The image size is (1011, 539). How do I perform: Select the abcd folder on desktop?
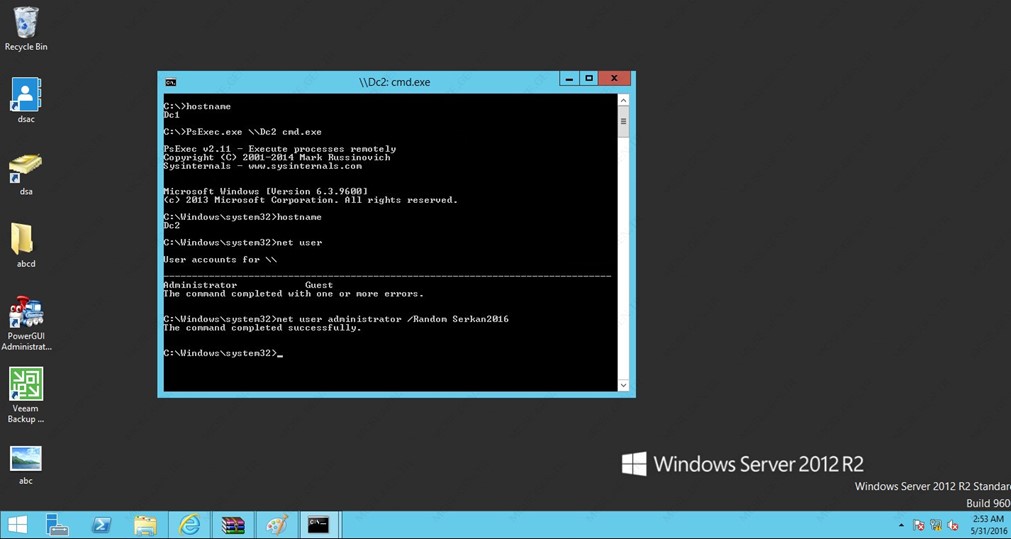click(26, 245)
